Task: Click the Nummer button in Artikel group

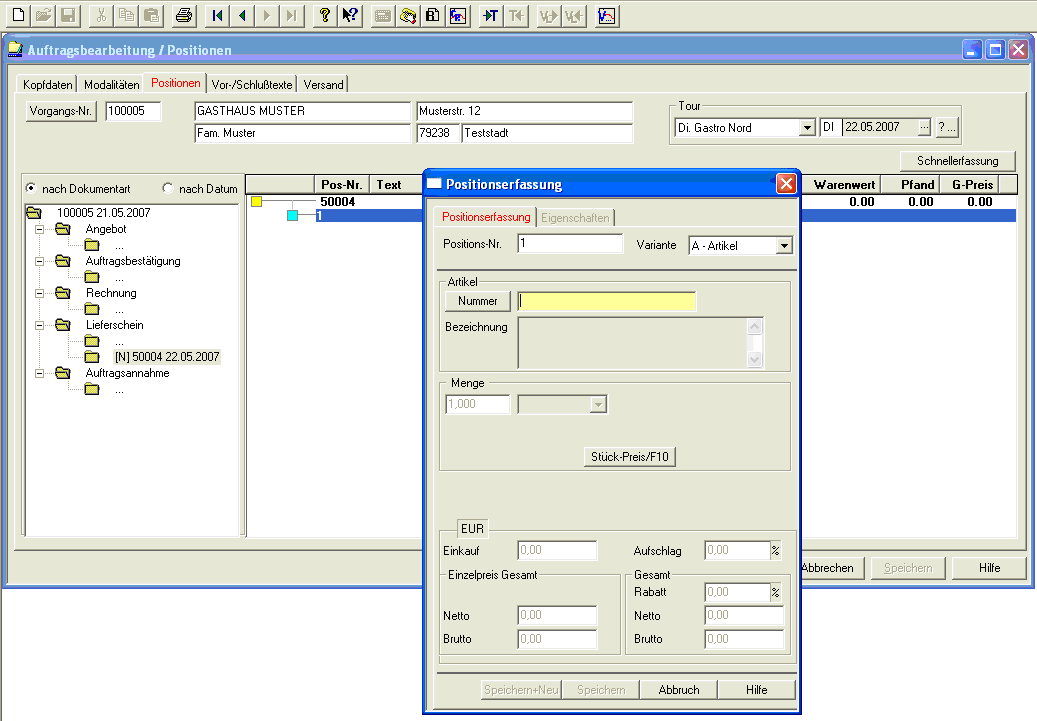Action: (x=477, y=301)
